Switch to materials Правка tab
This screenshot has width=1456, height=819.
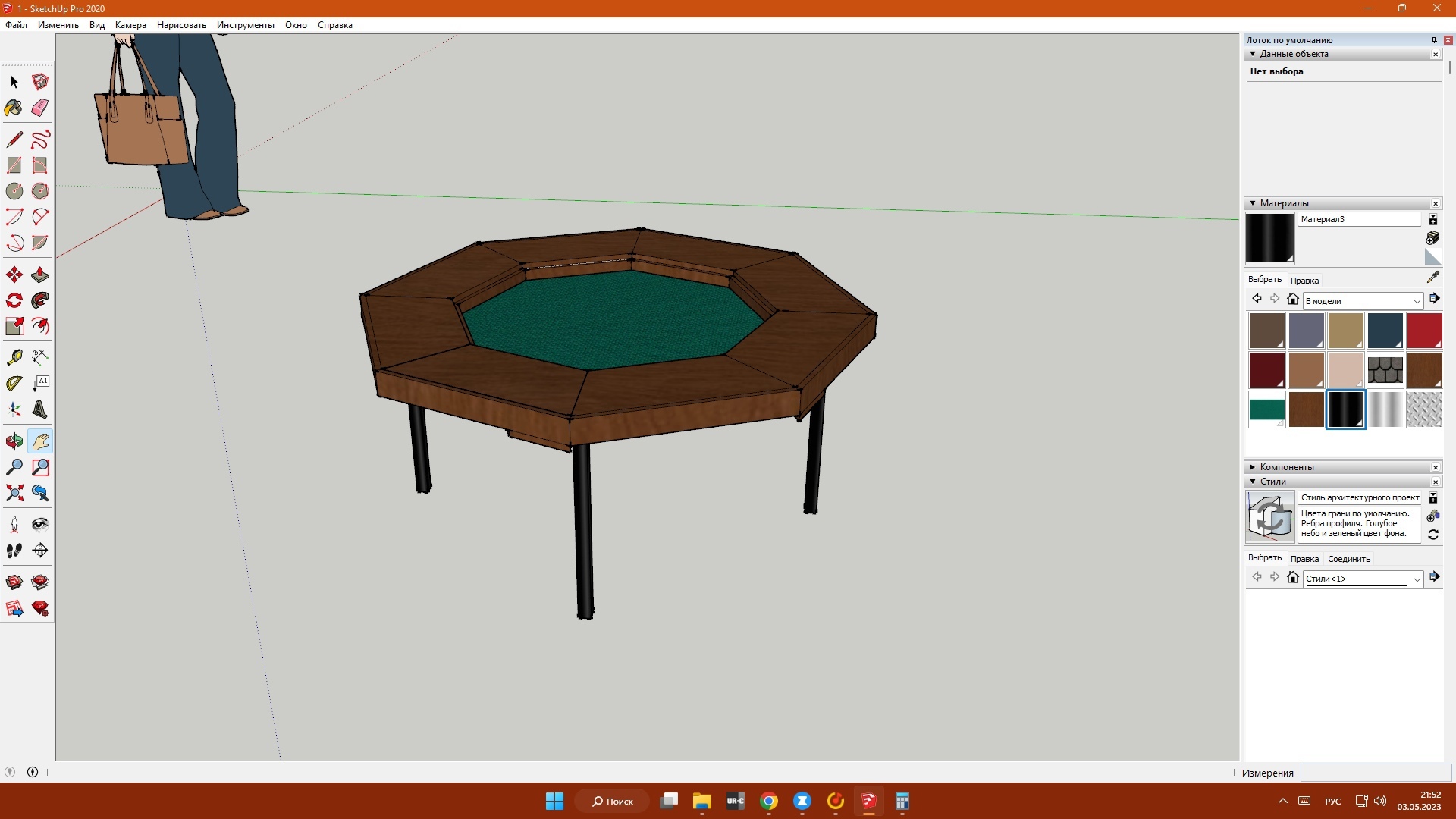1304,281
